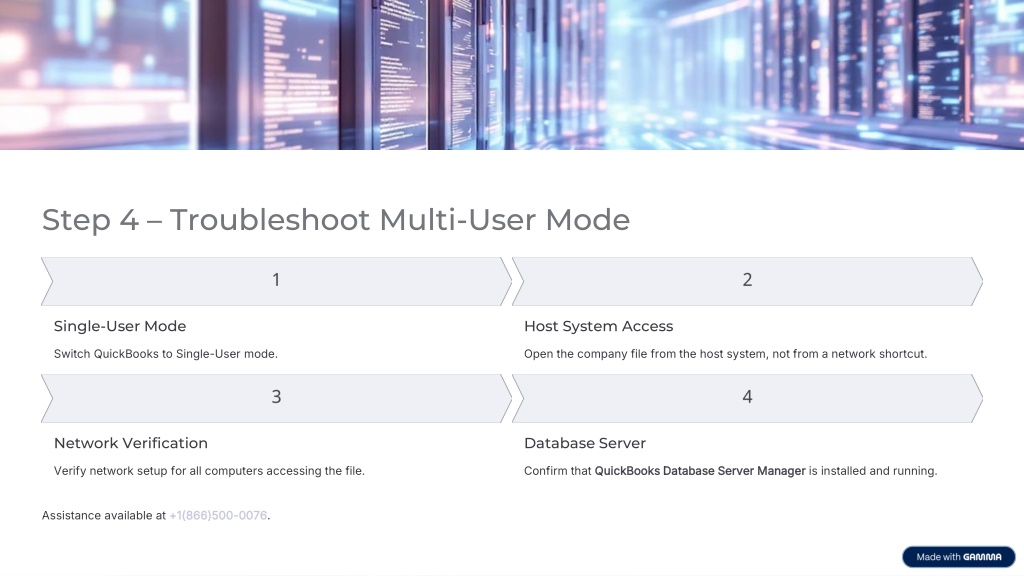Click the 'Network Verification' heading
Viewport: 1024px width, 576px height.
(131, 443)
